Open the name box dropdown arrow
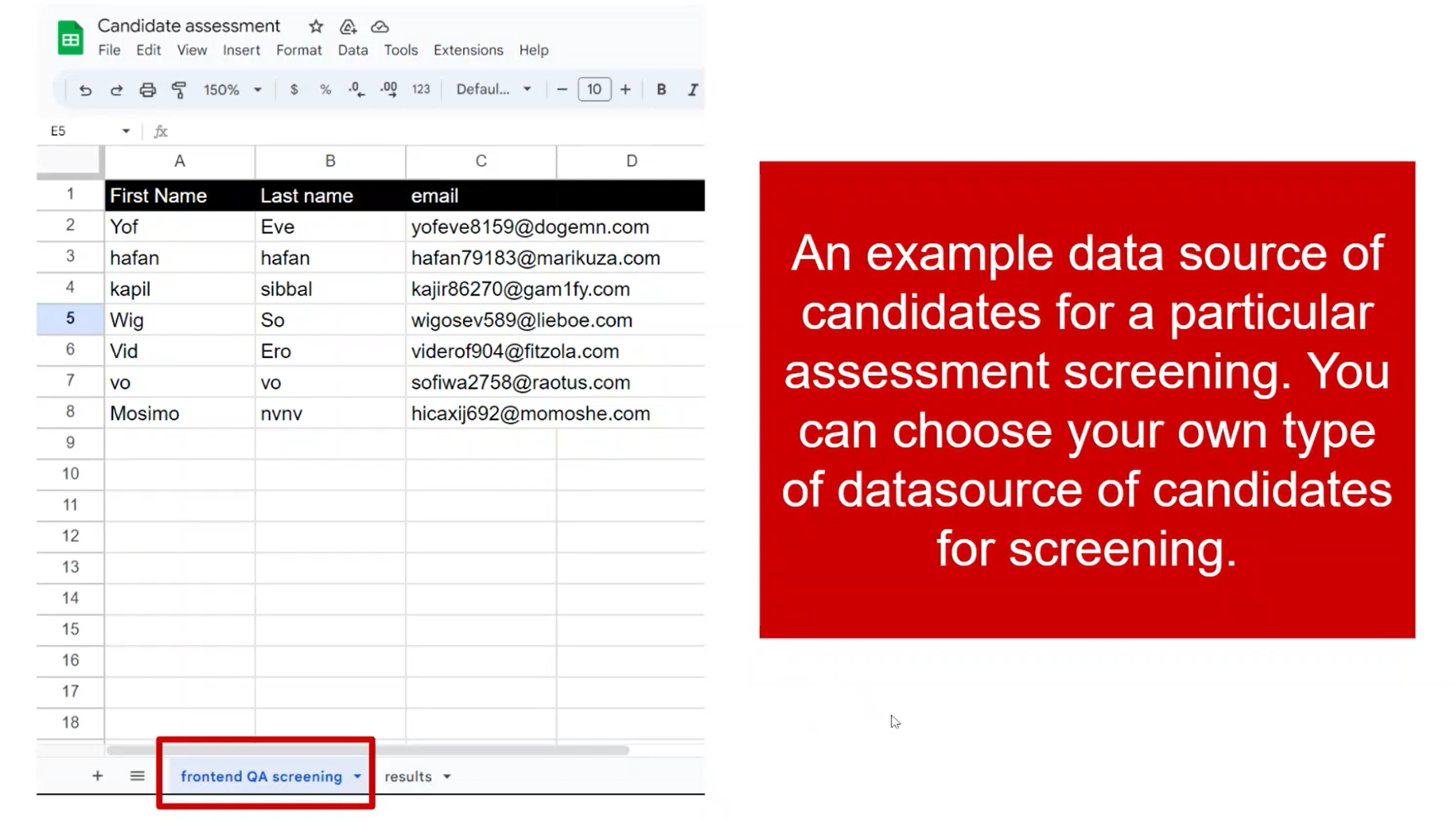1456x822 pixels. (x=126, y=131)
